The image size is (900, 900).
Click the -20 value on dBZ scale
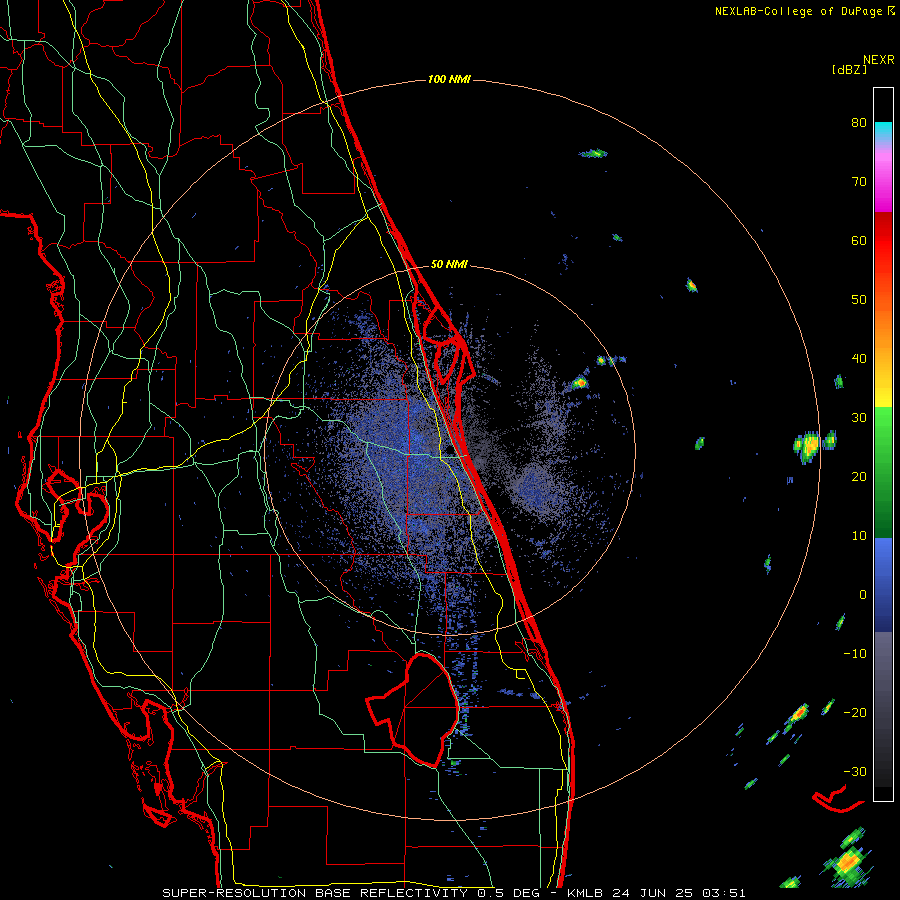point(855,713)
